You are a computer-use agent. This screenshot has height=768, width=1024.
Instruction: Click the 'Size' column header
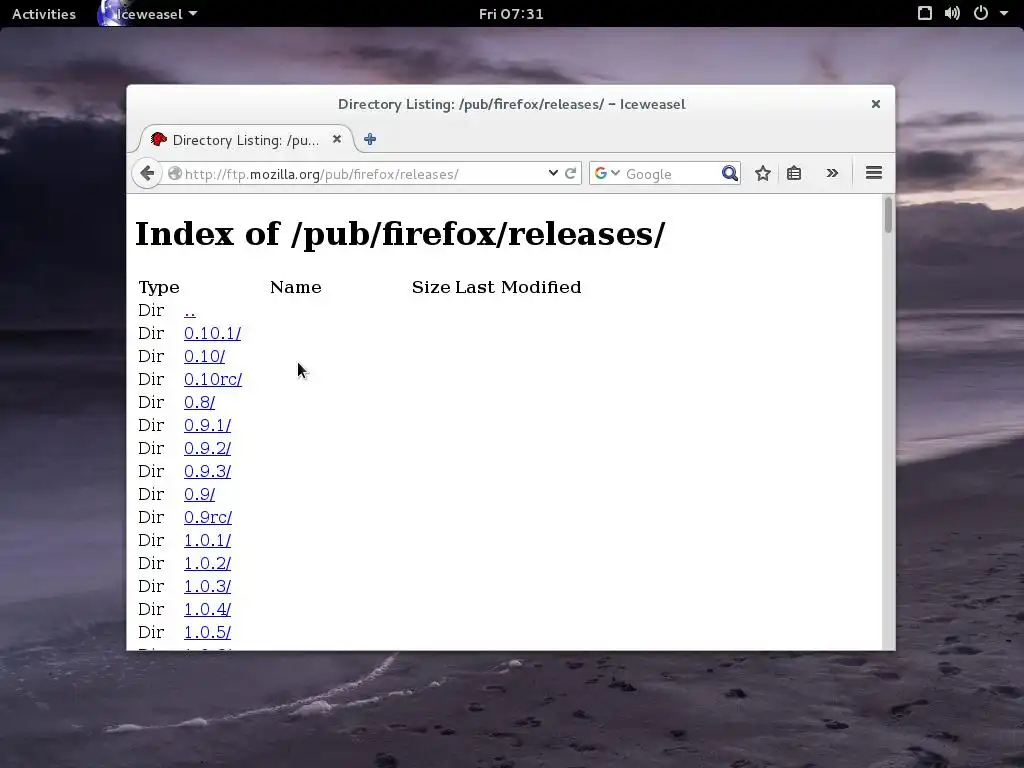[x=431, y=287]
